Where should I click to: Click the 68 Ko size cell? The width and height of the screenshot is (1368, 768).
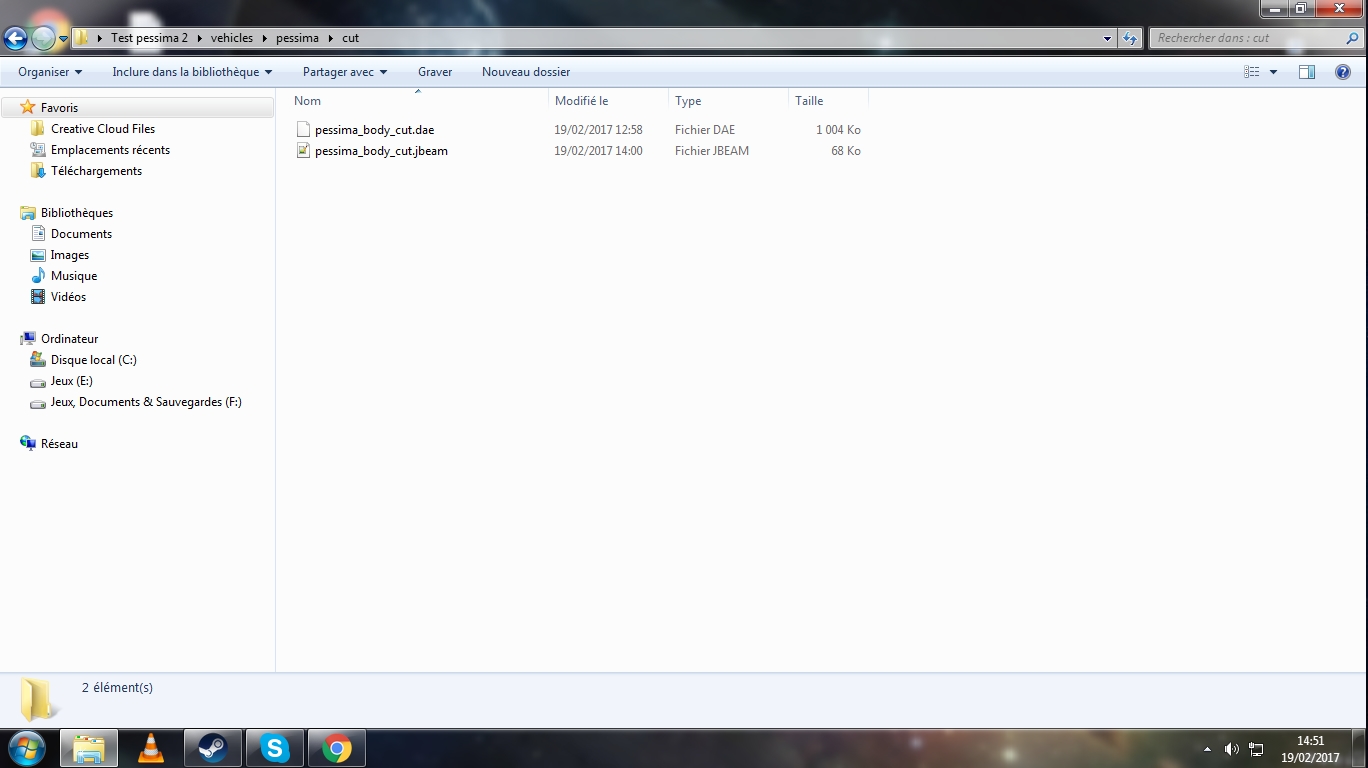846,151
